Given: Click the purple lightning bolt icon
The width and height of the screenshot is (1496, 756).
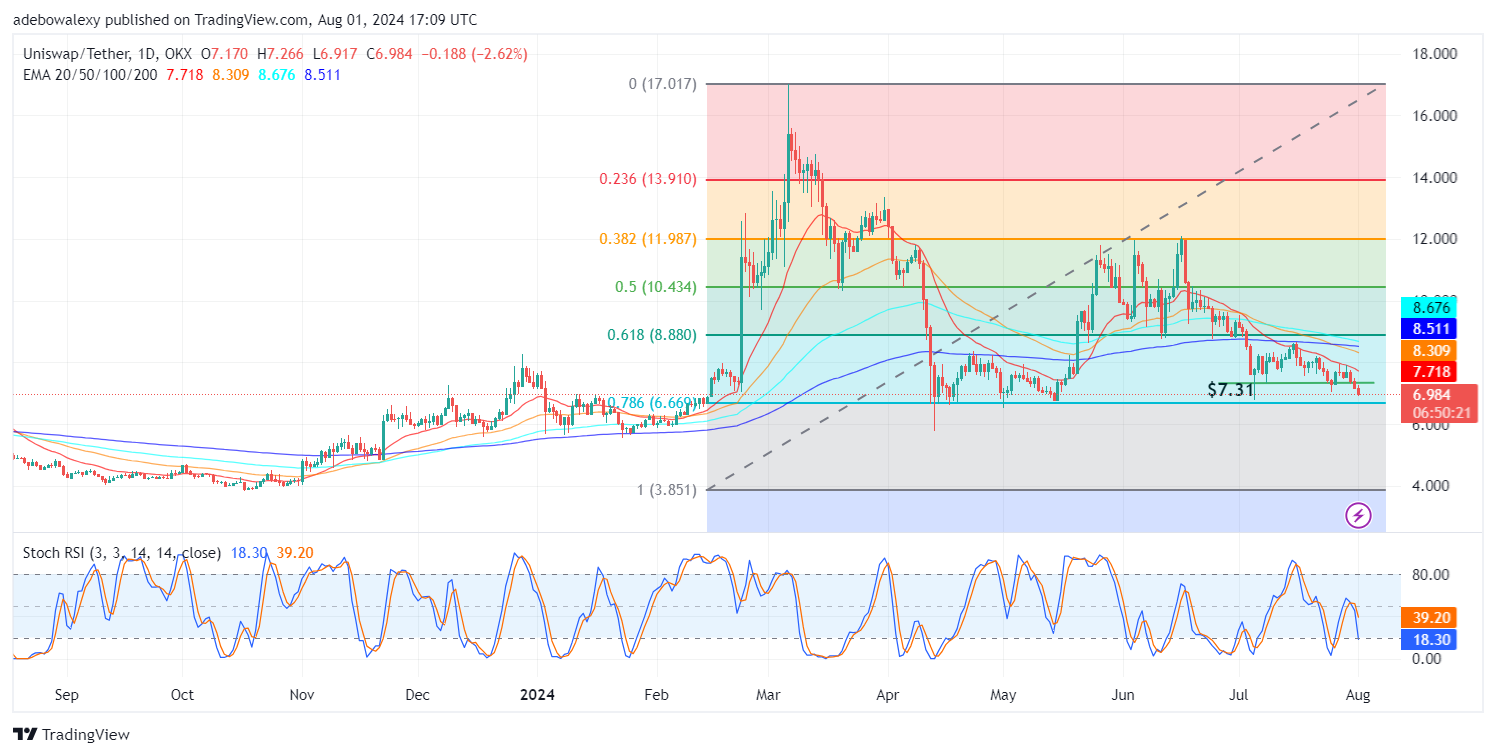Looking at the screenshot, I should pos(1359,516).
